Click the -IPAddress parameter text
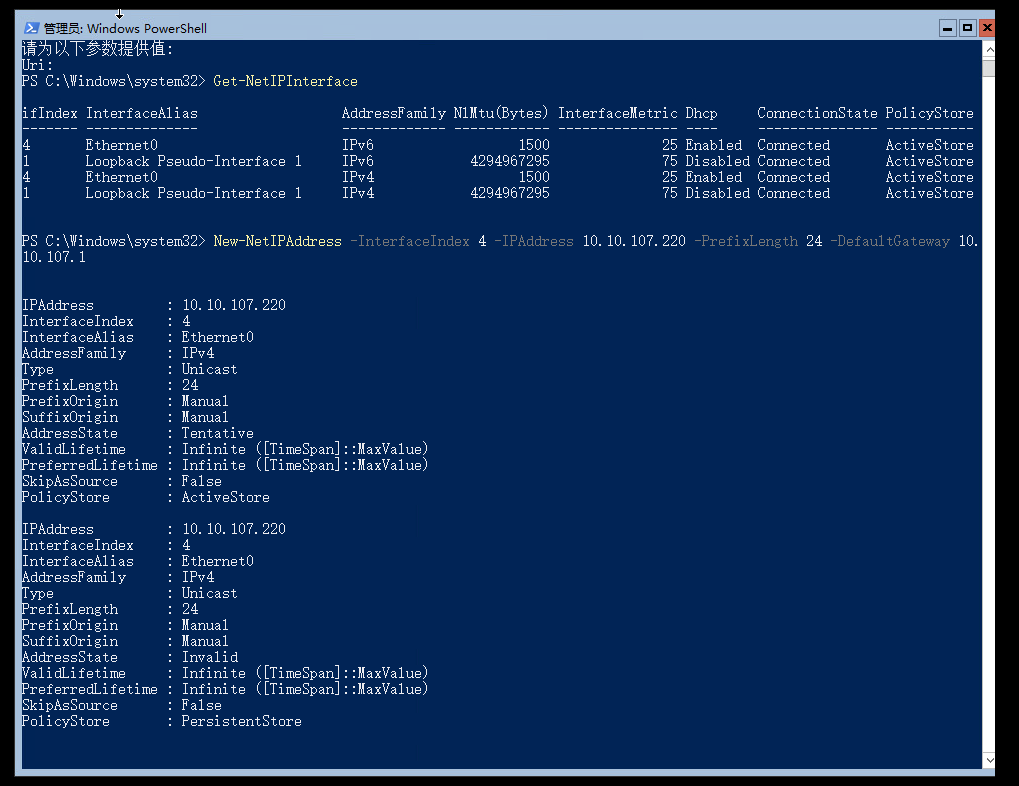 [x=534, y=241]
